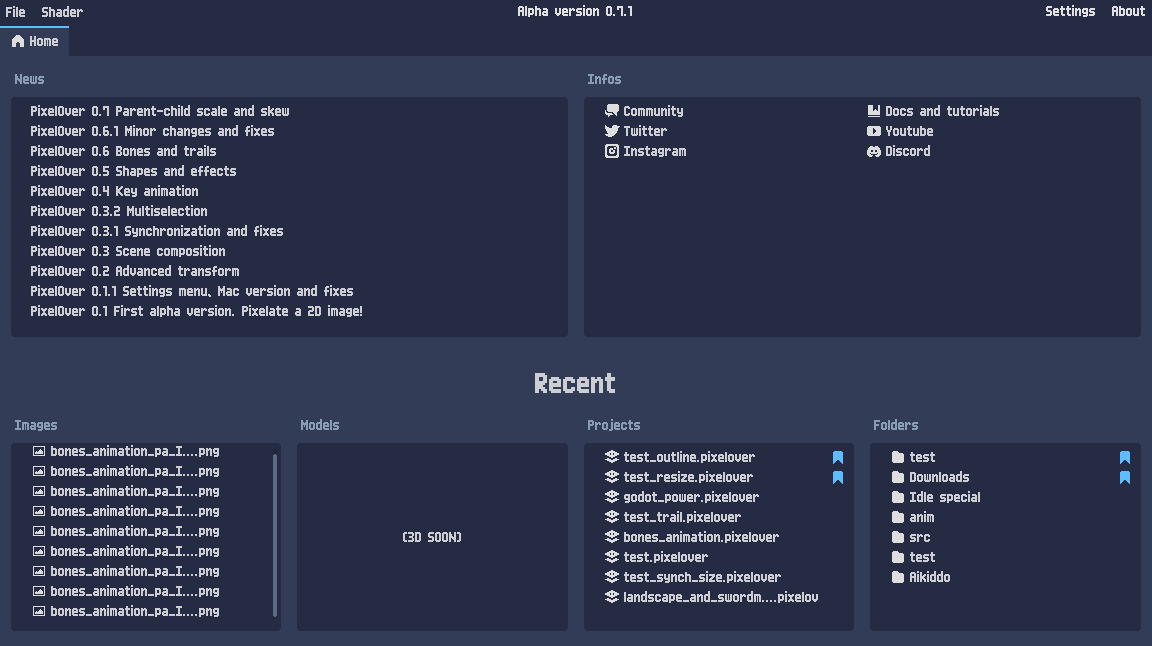Open the test_resize.pixelover project
The width and height of the screenshot is (1152, 646).
tap(688, 477)
